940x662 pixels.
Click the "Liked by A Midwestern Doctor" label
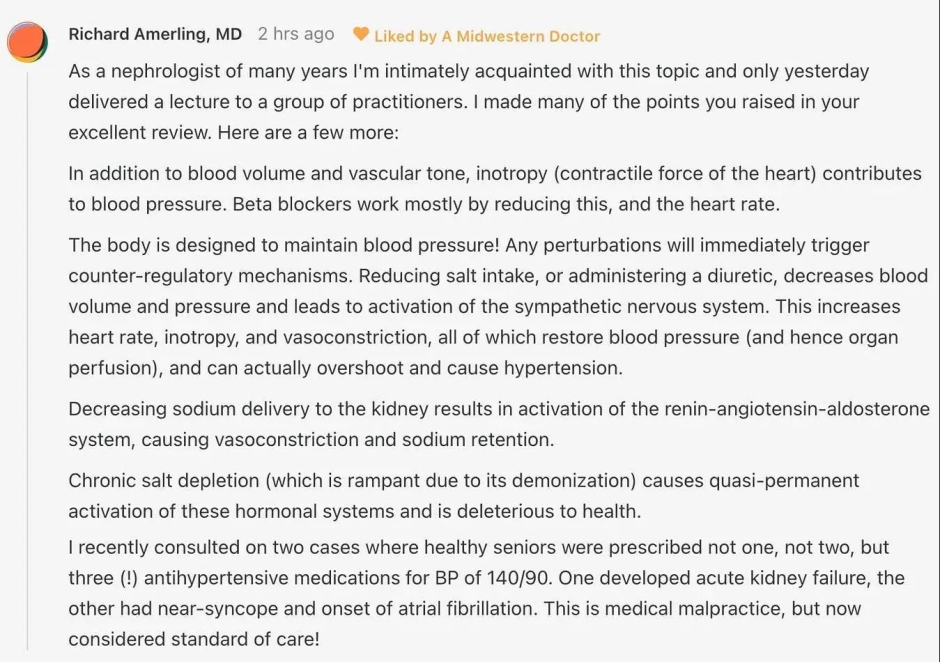coord(487,36)
